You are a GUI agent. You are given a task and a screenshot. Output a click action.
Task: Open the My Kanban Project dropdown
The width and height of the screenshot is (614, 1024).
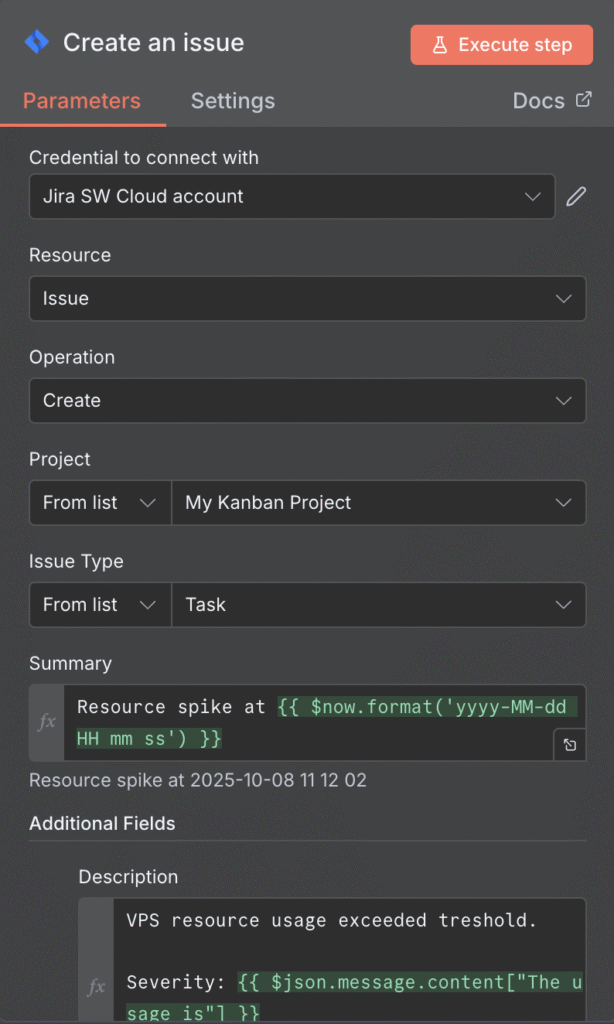click(x=379, y=502)
